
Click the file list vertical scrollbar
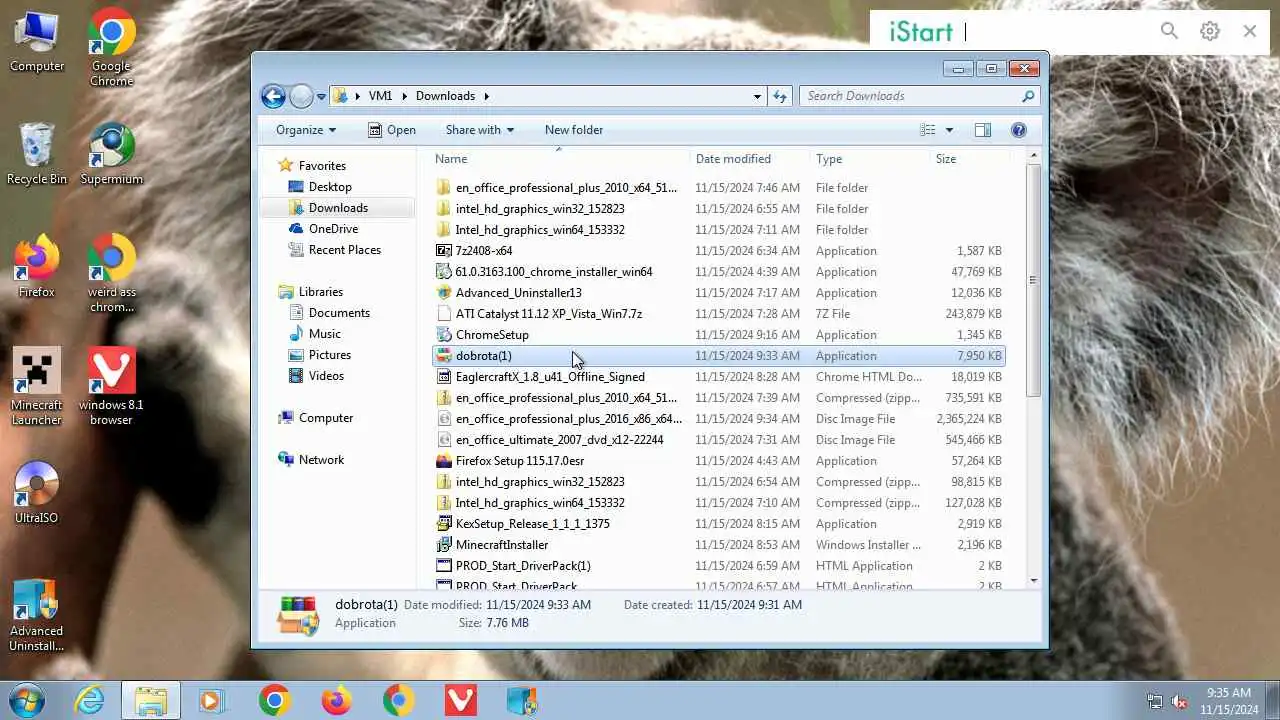pyautogui.click(x=1033, y=280)
